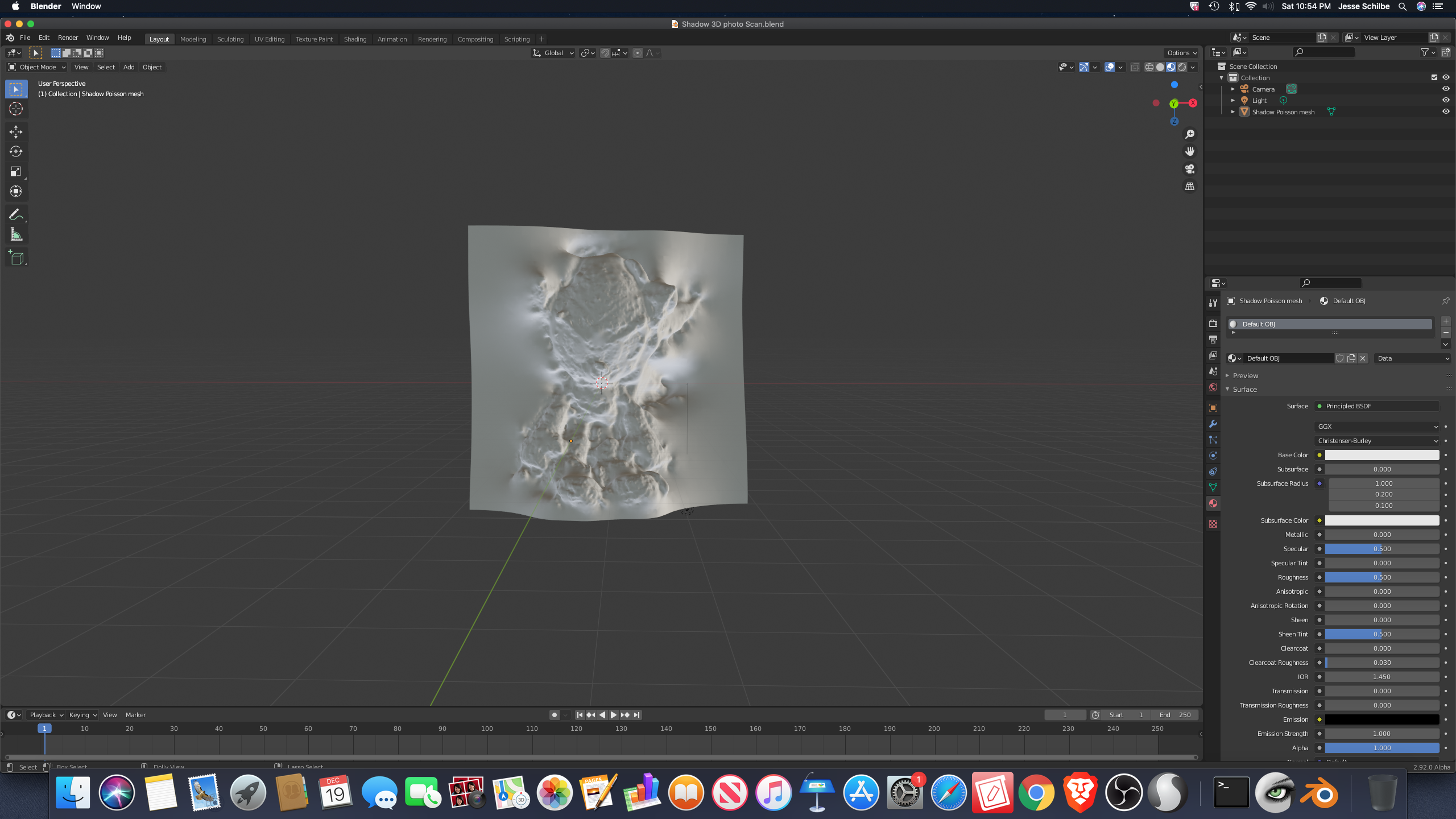
Task: Switch to the Sculpting workspace tab
Action: [x=230, y=39]
